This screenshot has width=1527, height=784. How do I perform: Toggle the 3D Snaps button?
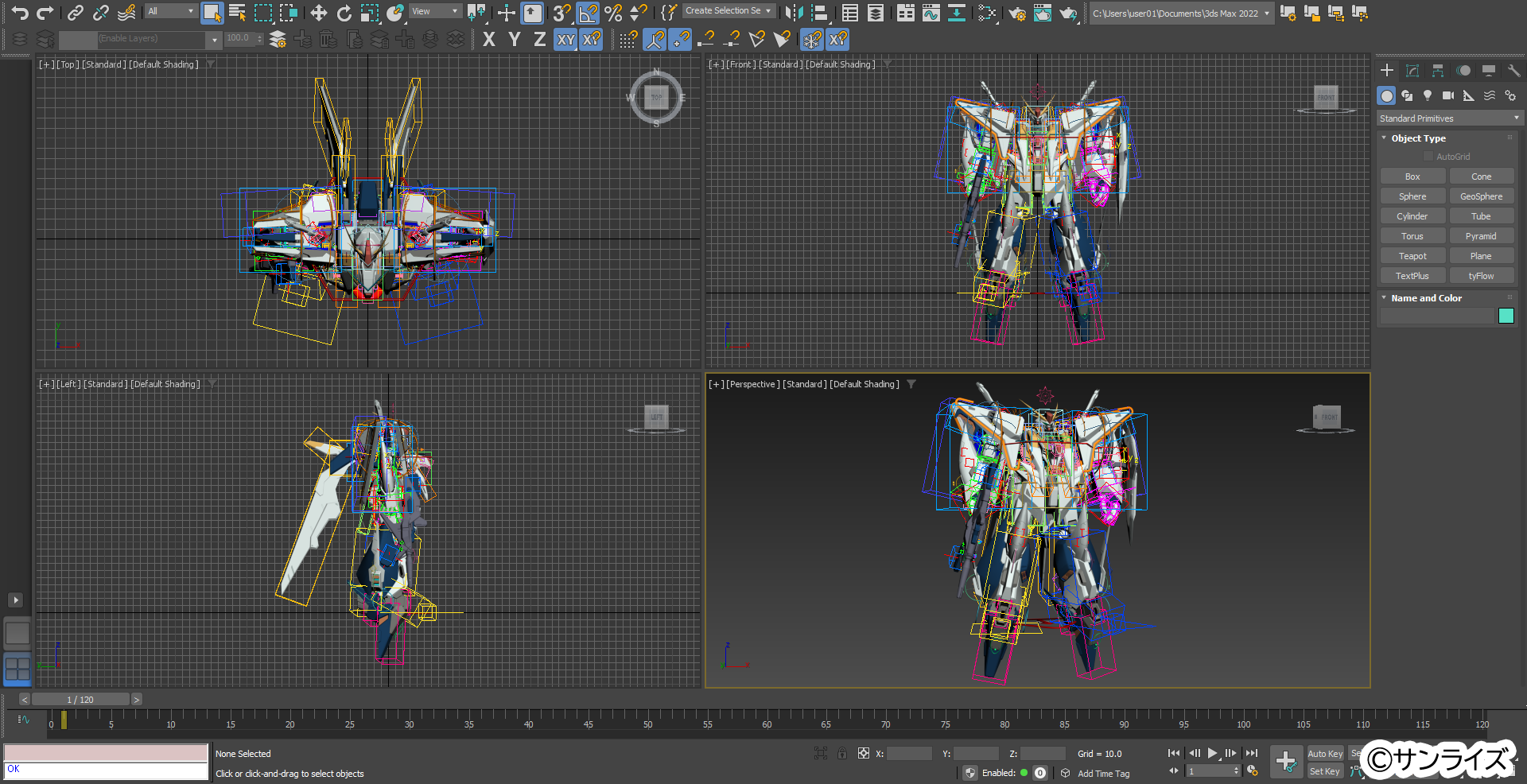(x=561, y=13)
